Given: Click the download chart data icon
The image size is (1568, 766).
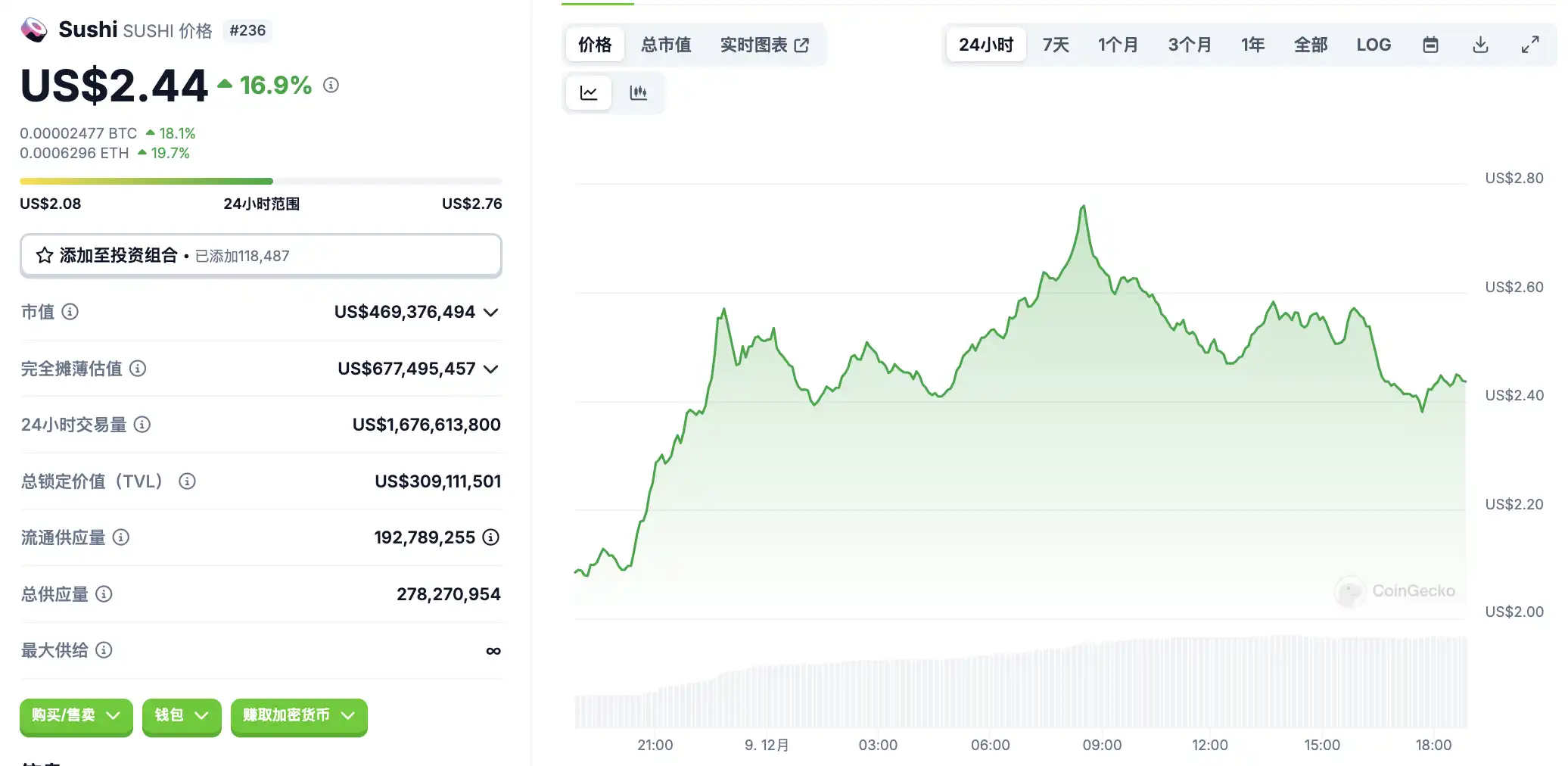Looking at the screenshot, I should point(1480,45).
